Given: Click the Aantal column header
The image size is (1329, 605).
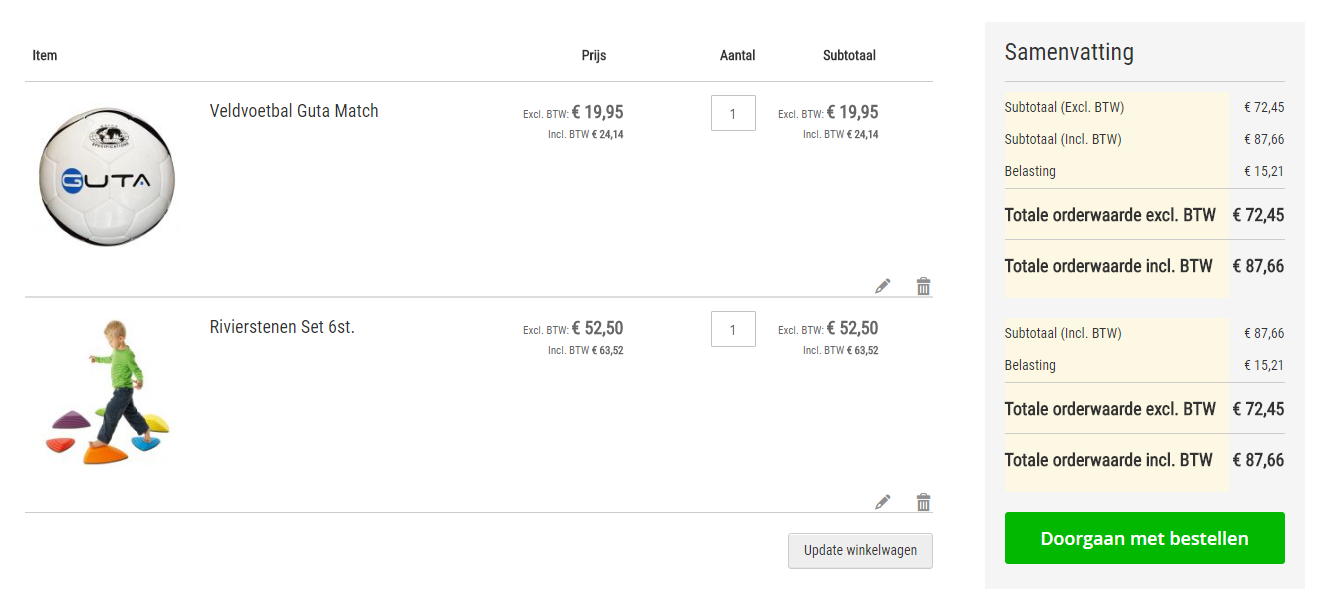Looking at the screenshot, I should (738, 55).
